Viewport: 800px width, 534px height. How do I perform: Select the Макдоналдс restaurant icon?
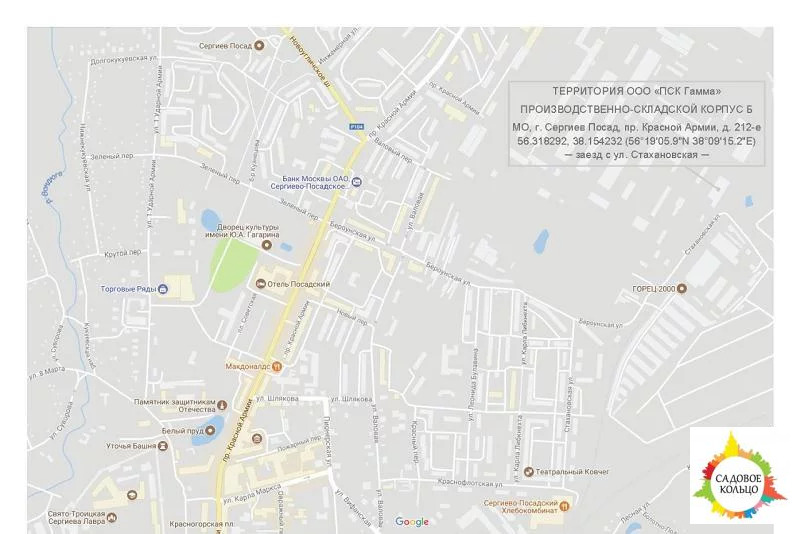click(277, 366)
